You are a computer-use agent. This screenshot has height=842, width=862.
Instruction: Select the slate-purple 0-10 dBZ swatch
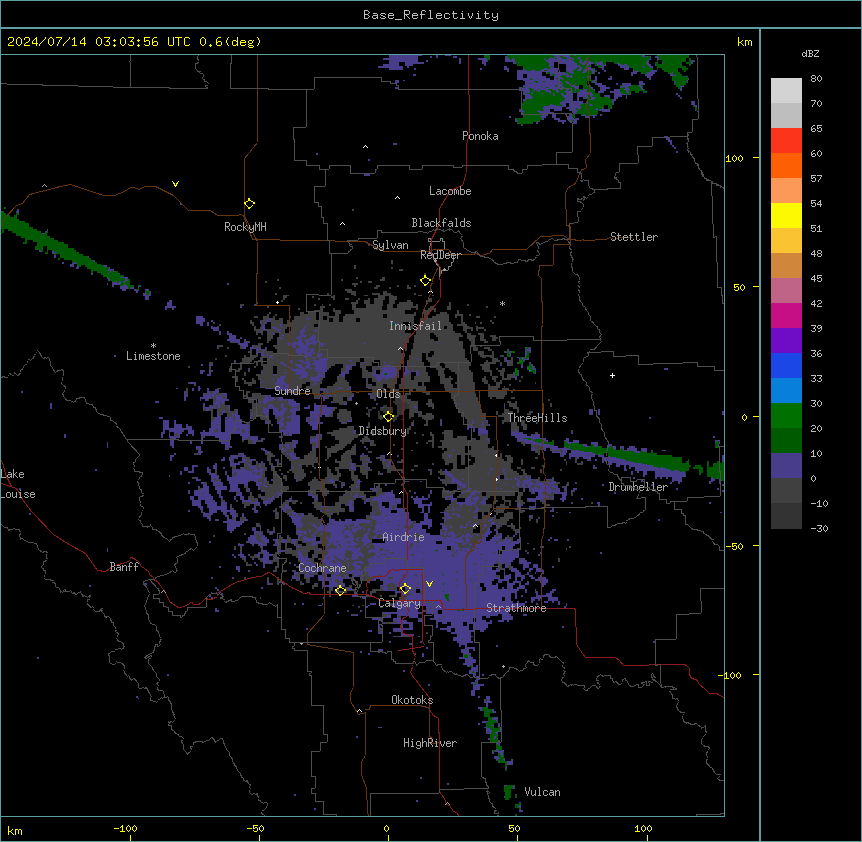(786, 466)
